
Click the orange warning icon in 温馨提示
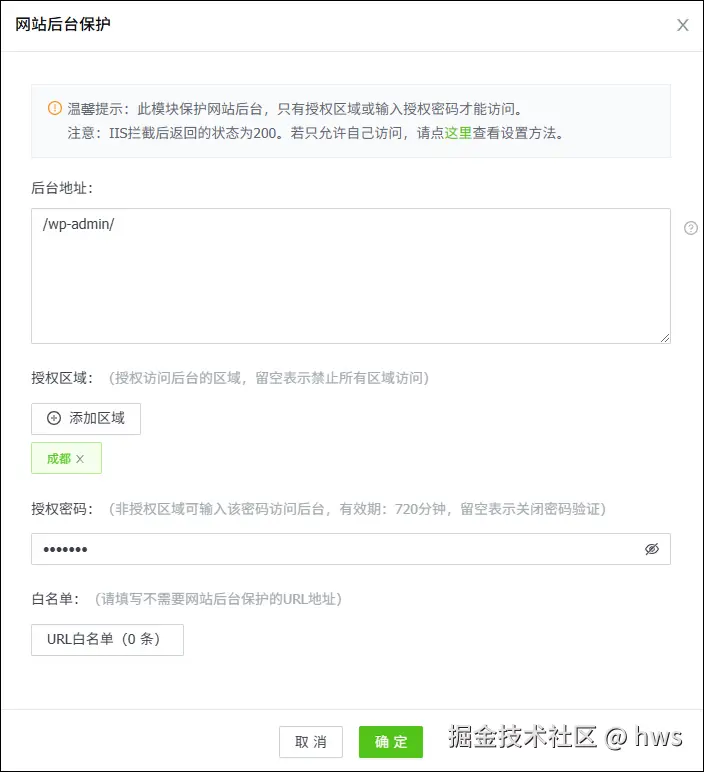pyautogui.click(x=55, y=108)
